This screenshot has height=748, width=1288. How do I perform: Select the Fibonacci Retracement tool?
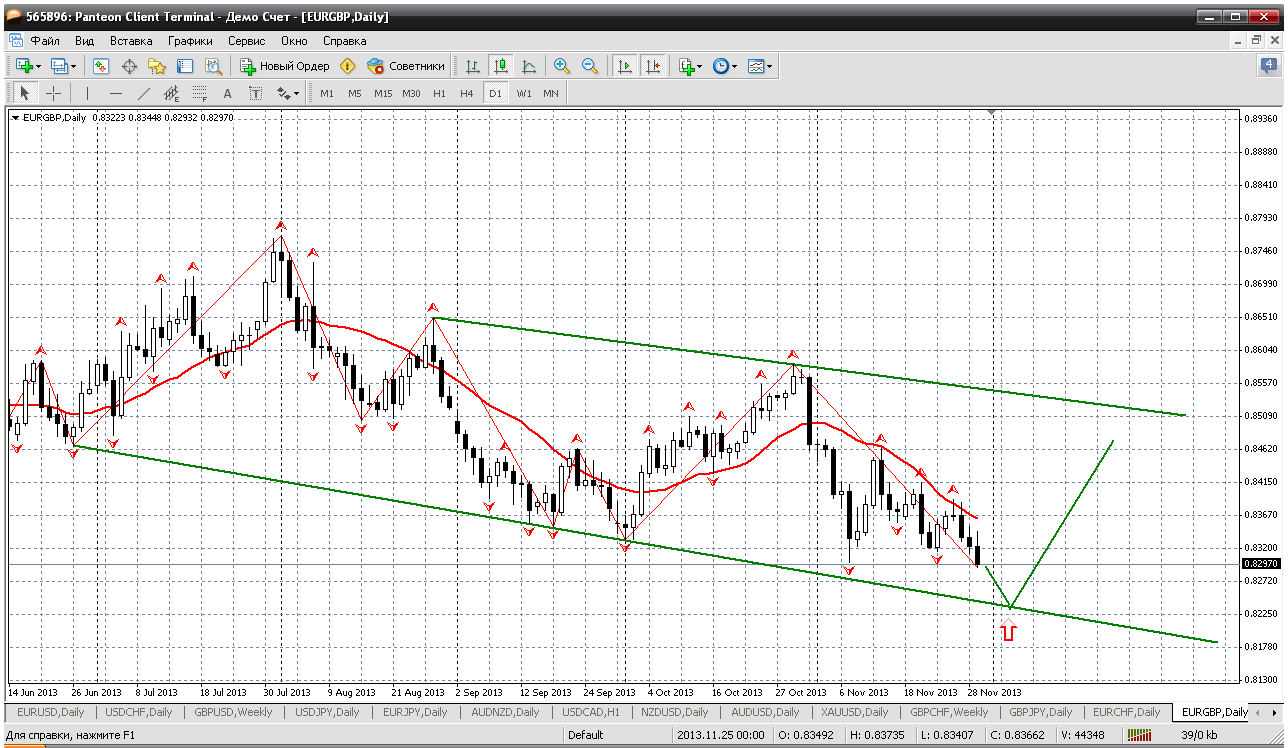(200, 93)
